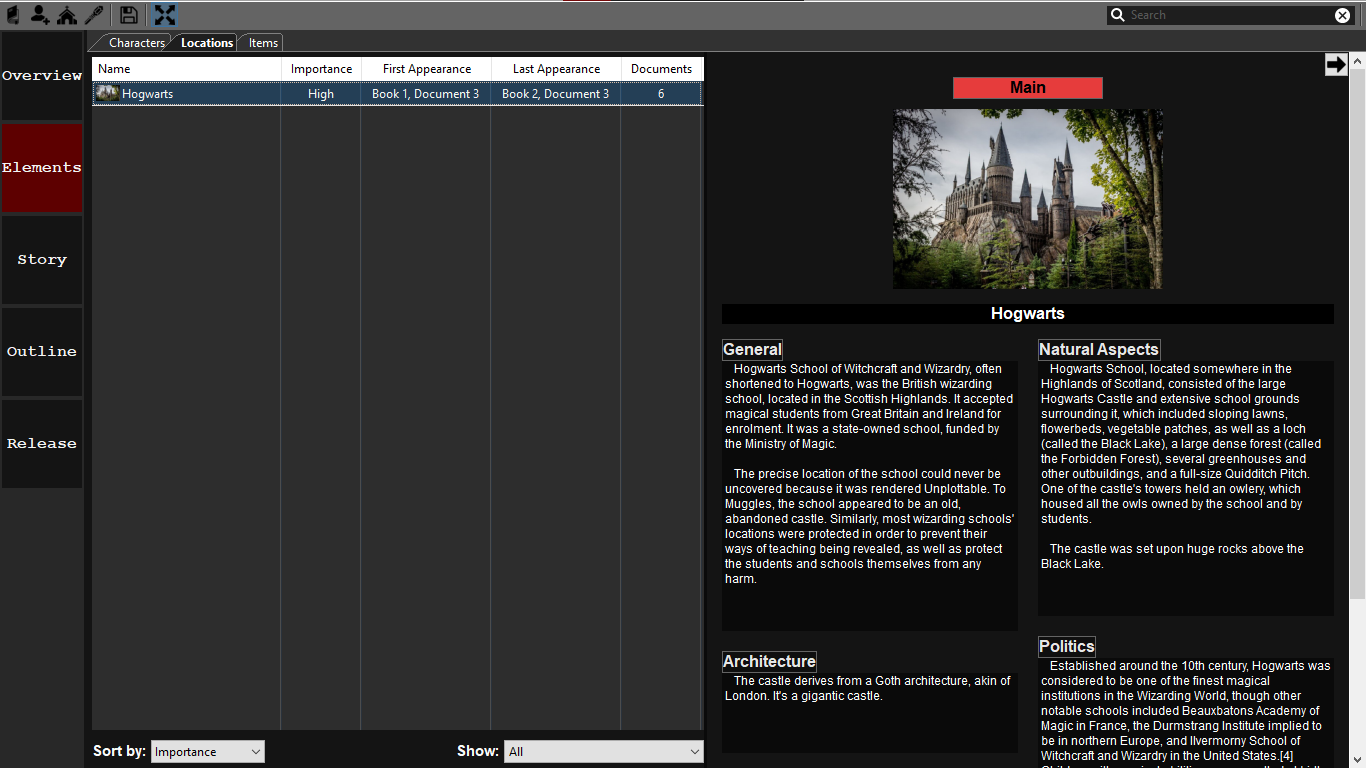Open the Show All dropdown
The width and height of the screenshot is (1366, 768).
pos(604,751)
